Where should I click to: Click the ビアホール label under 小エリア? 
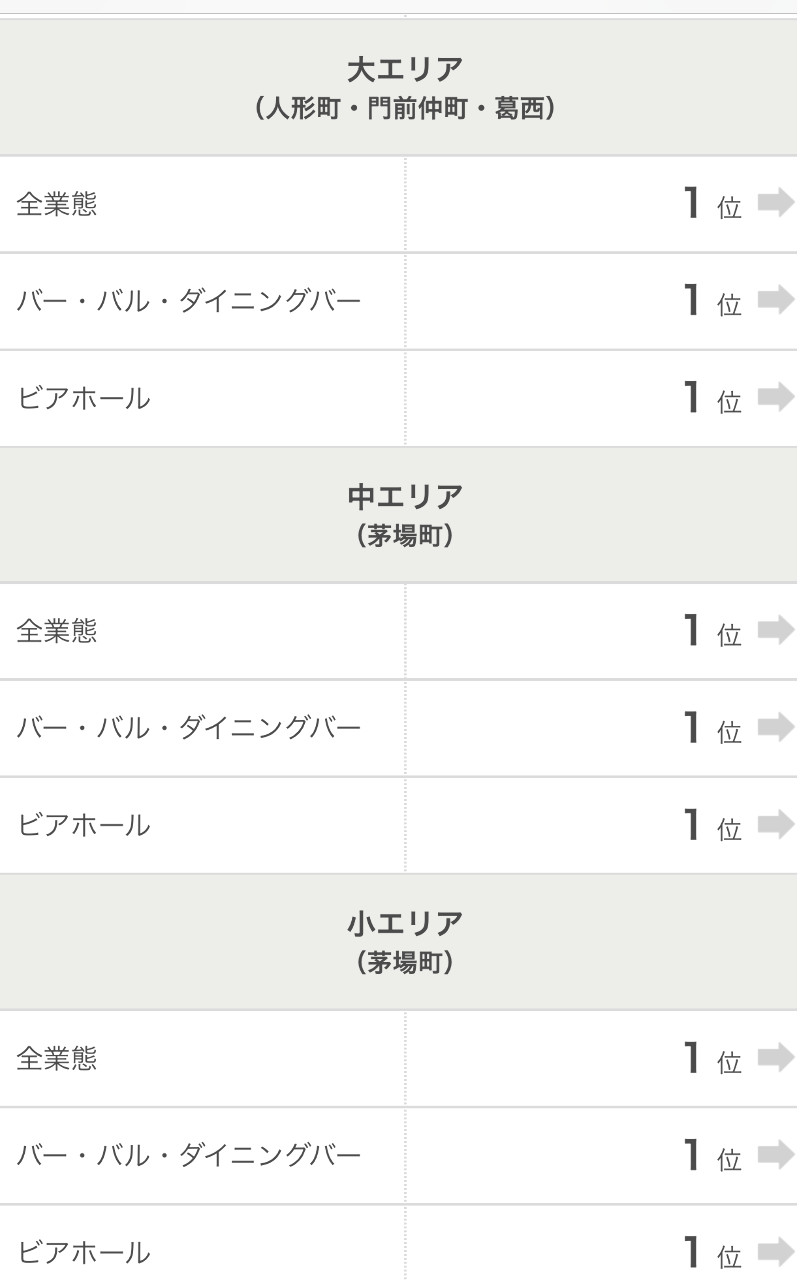(84, 1253)
